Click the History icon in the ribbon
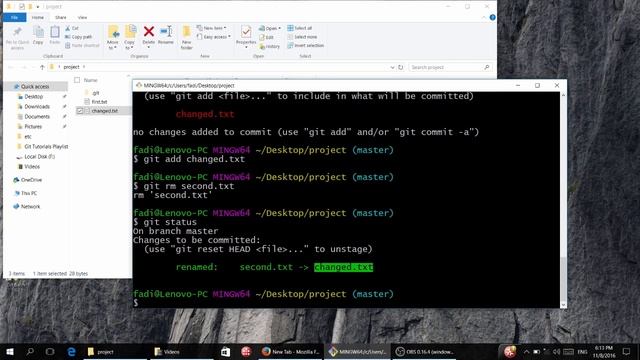The height and width of the screenshot is (360, 640). [x=262, y=46]
